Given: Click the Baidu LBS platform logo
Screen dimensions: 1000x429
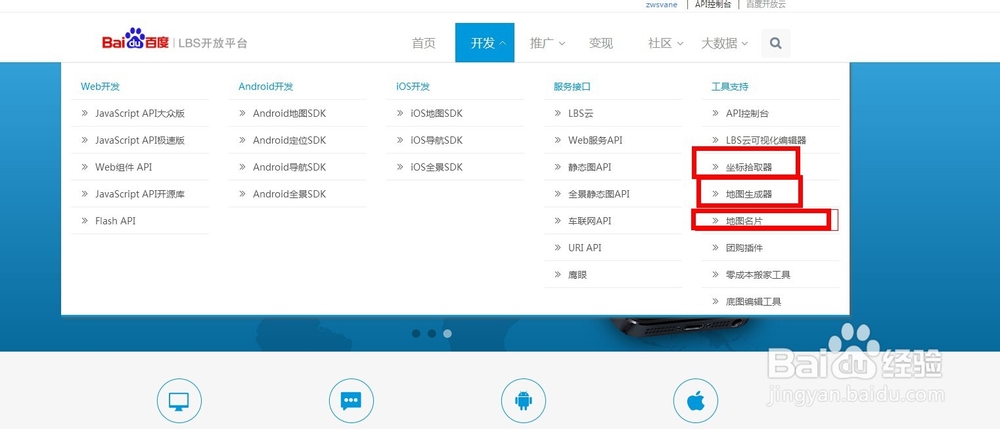Looking at the screenshot, I should pyautogui.click(x=174, y=42).
